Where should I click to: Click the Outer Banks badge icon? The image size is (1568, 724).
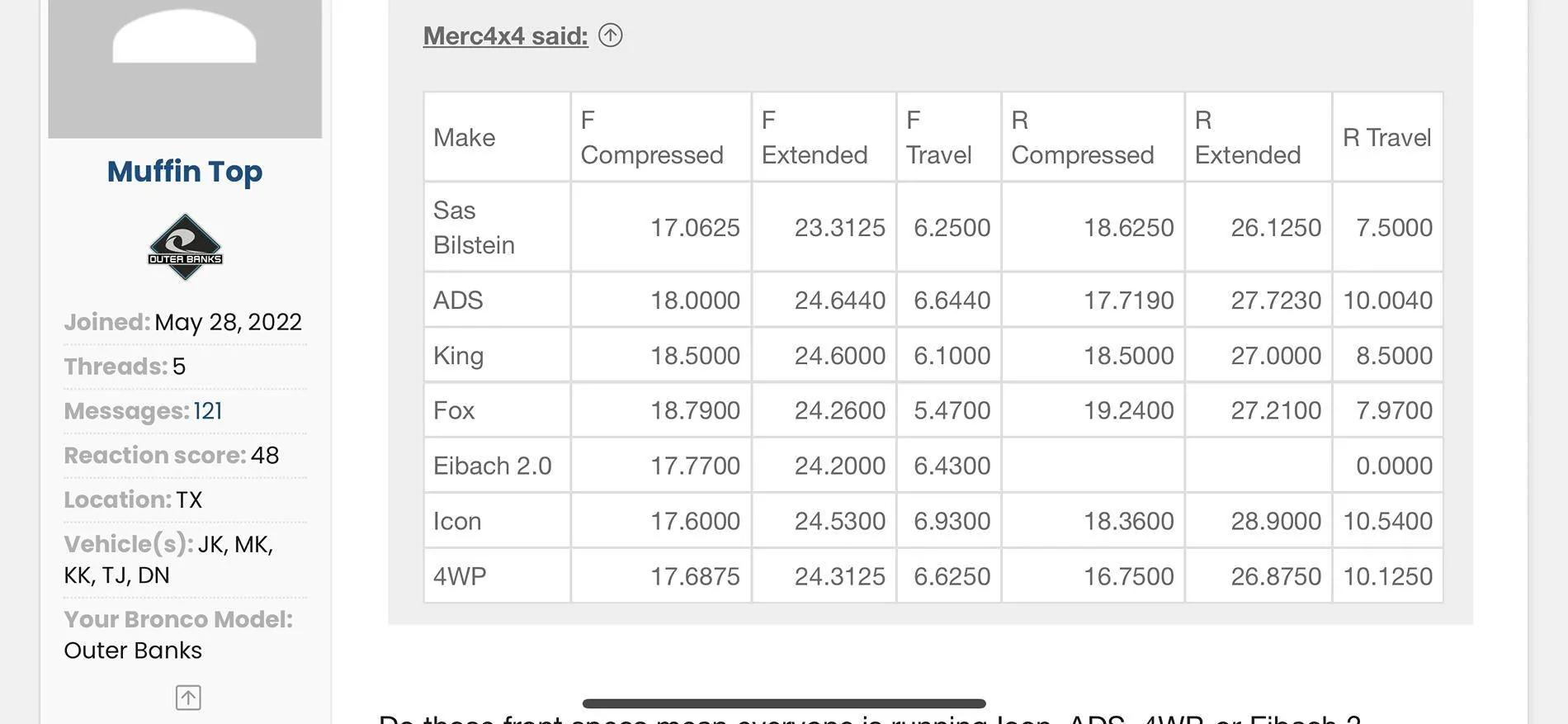[185, 247]
